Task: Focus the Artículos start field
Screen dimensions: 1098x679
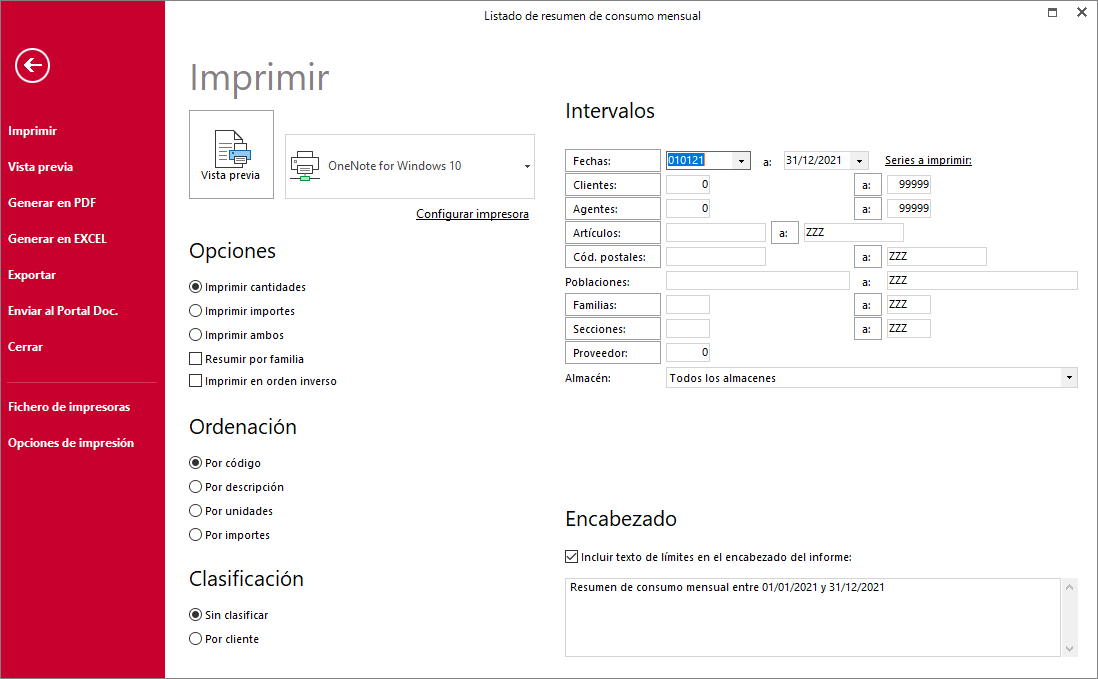Action: point(716,232)
